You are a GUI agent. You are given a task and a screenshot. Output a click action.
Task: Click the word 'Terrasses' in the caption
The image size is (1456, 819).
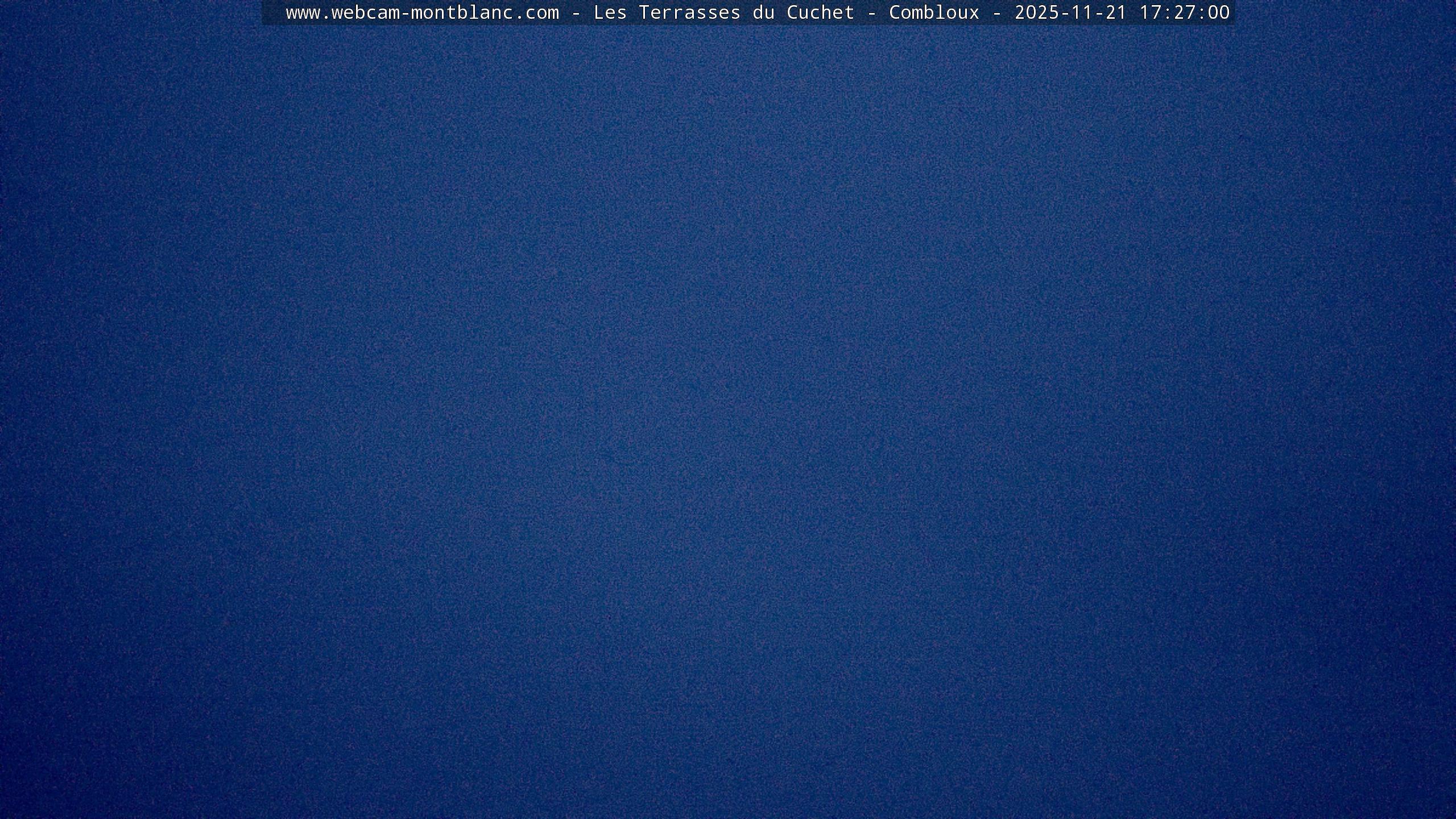689,13
